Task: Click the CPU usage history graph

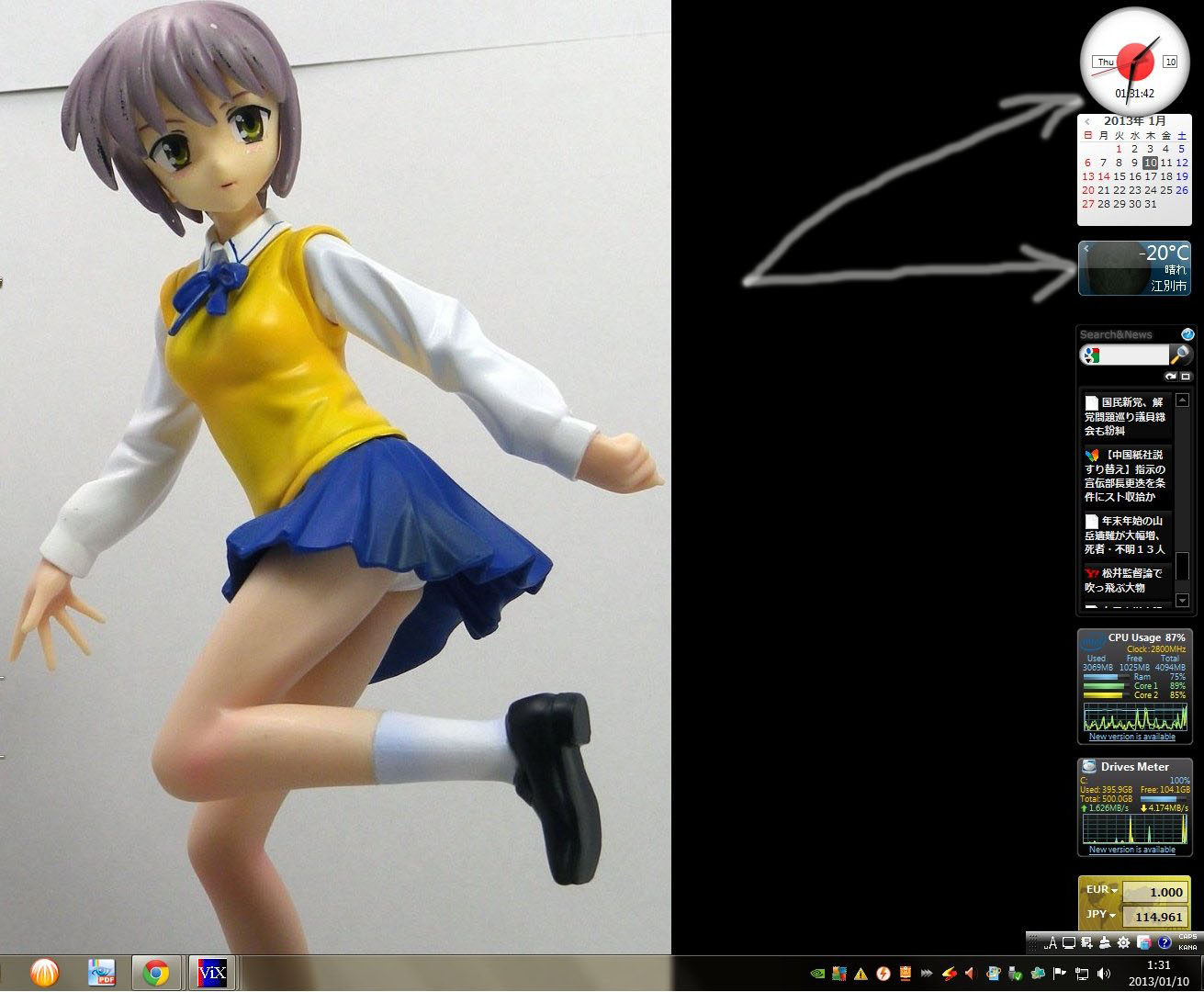Action: (x=1135, y=716)
